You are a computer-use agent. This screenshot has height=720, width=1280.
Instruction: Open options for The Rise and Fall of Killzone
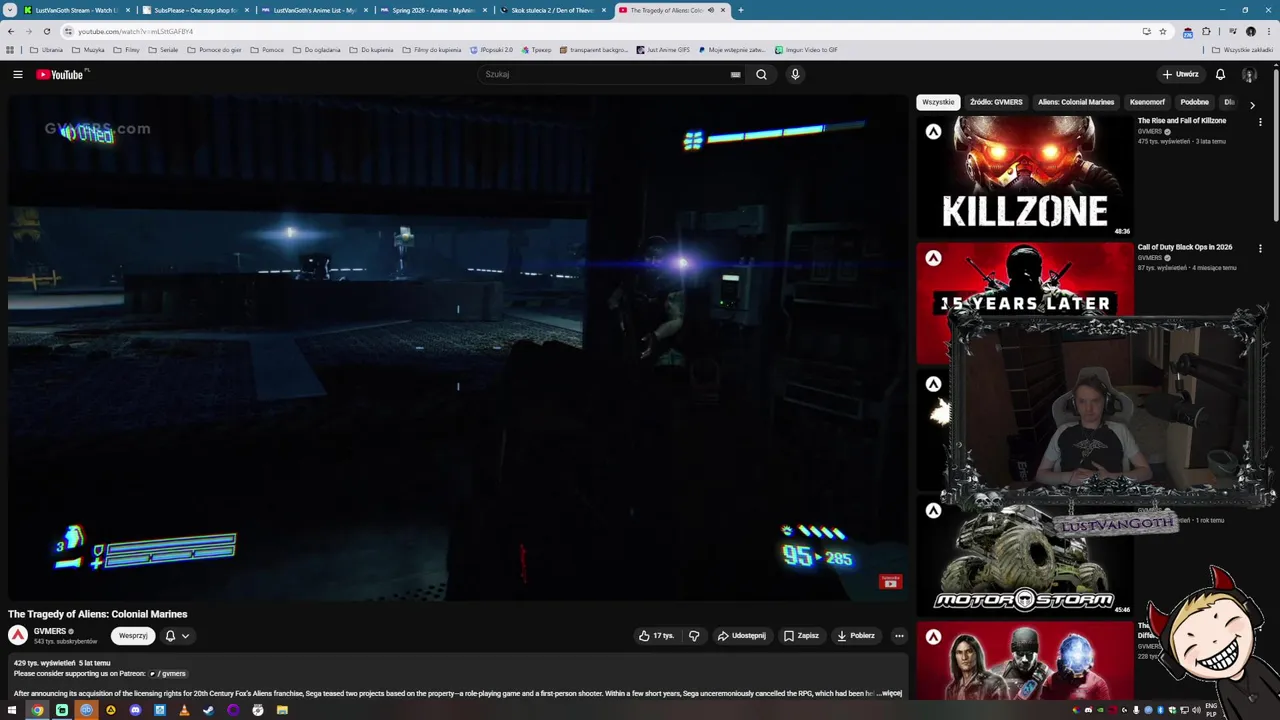pyautogui.click(x=1260, y=122)
